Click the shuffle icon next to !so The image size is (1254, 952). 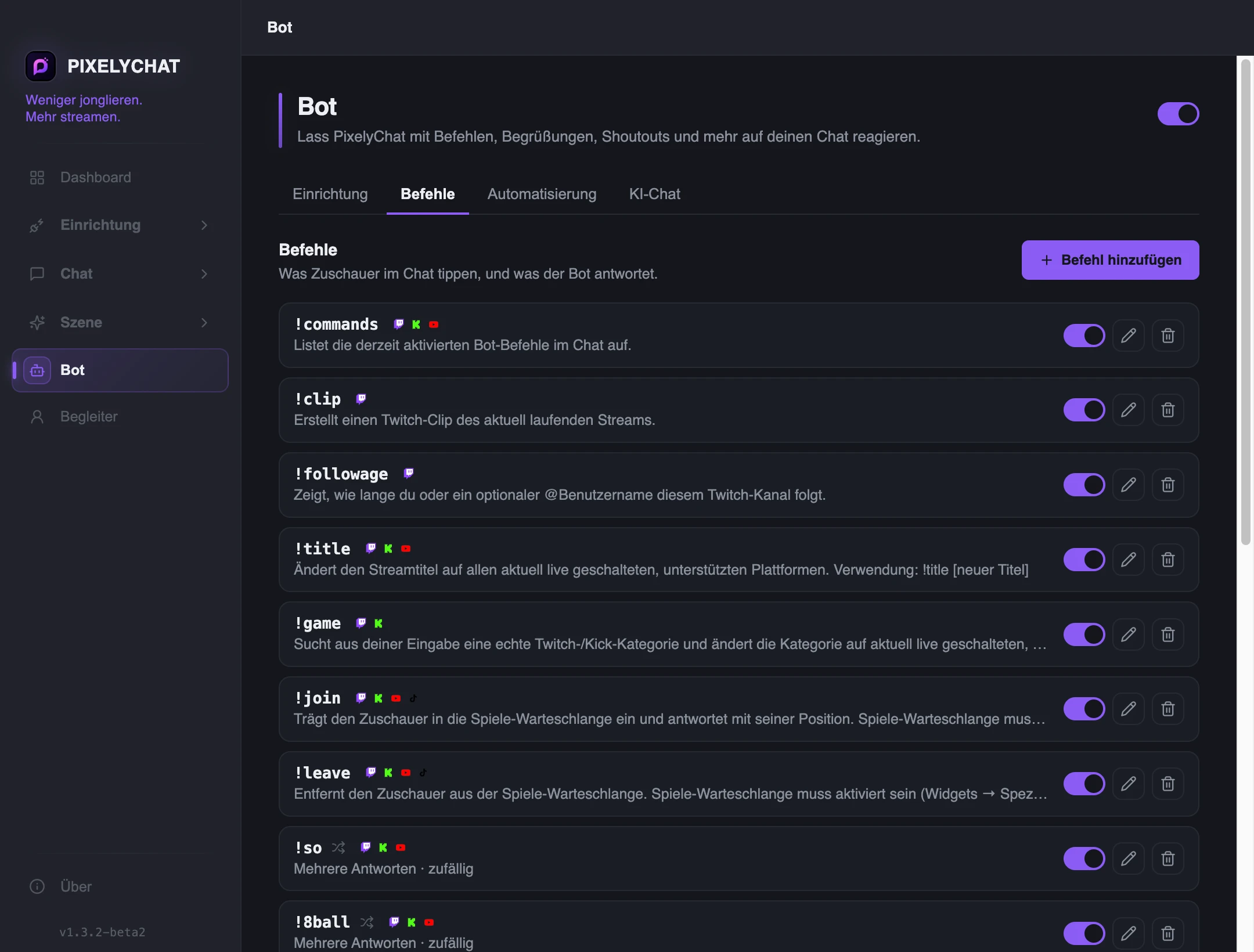point(338,848)
